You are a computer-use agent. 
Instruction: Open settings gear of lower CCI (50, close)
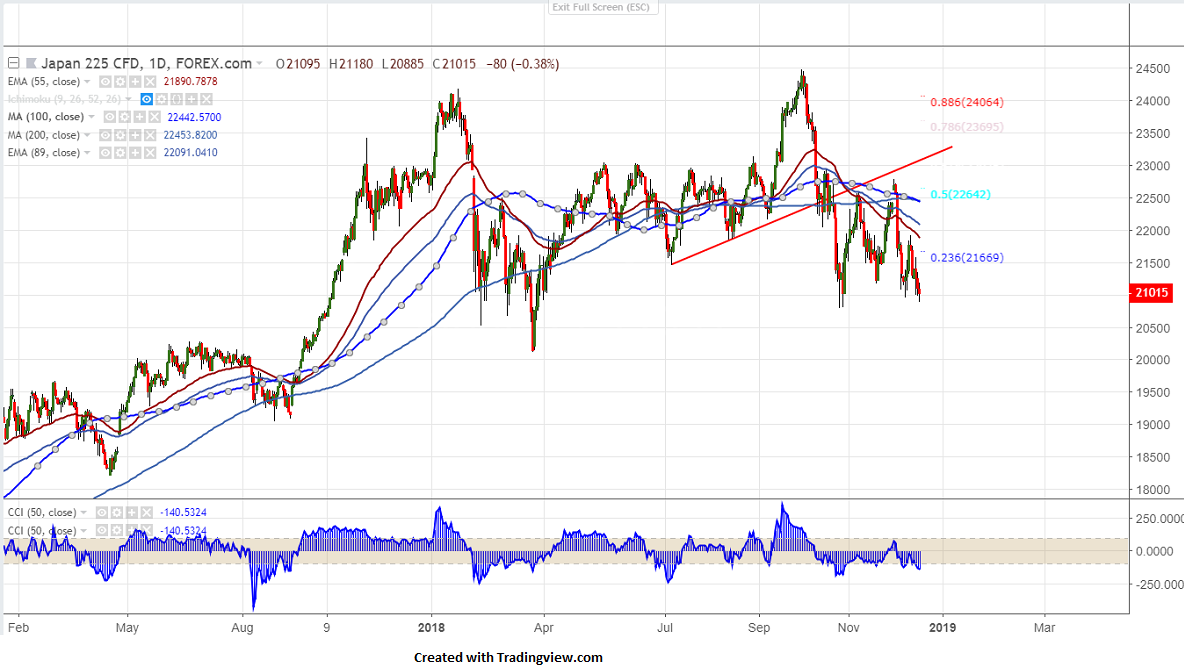tap(117, 531)
